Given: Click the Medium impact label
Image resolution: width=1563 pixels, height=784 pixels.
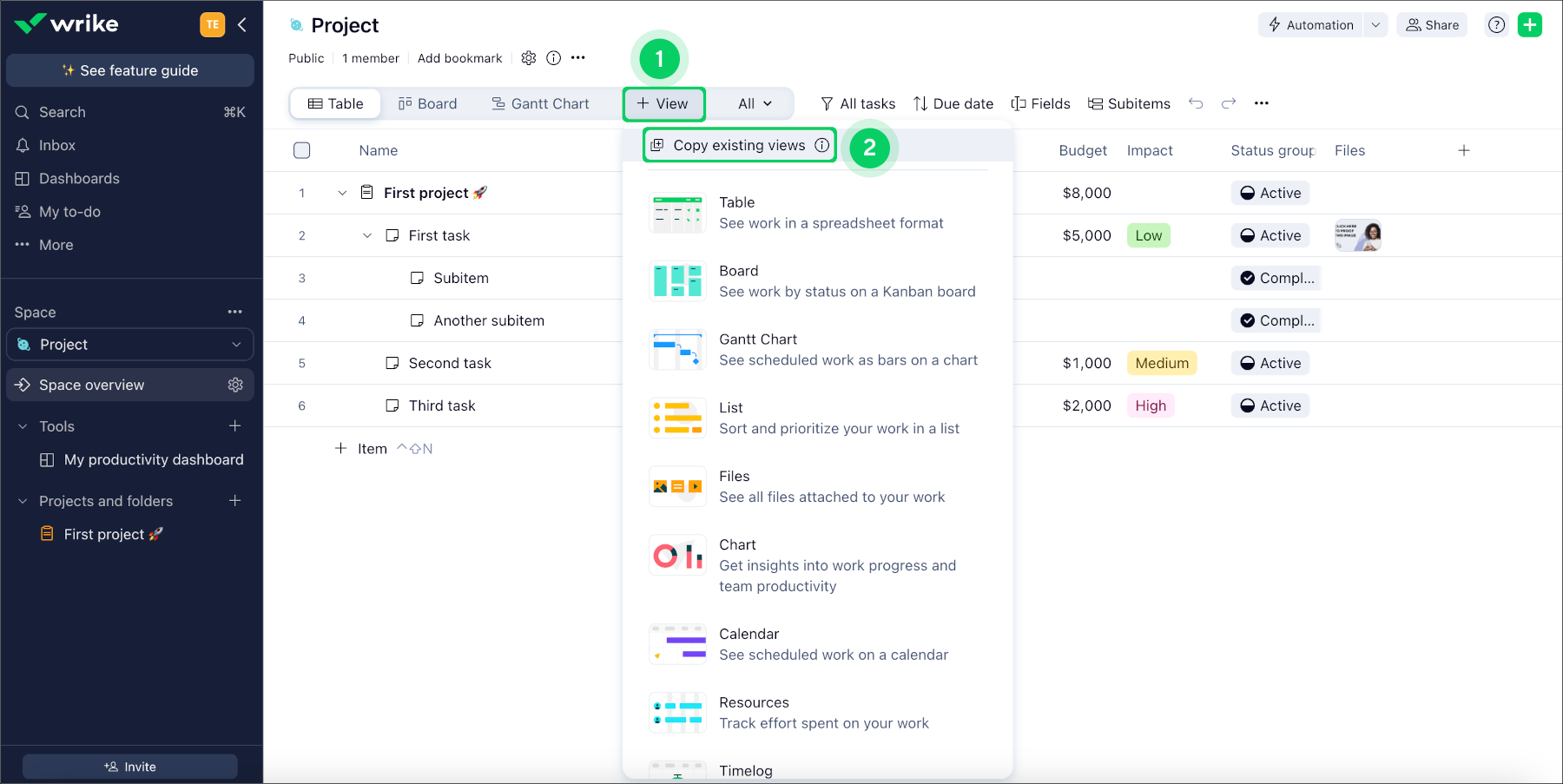Looking at the screenshot, I should coord(1161,363).
